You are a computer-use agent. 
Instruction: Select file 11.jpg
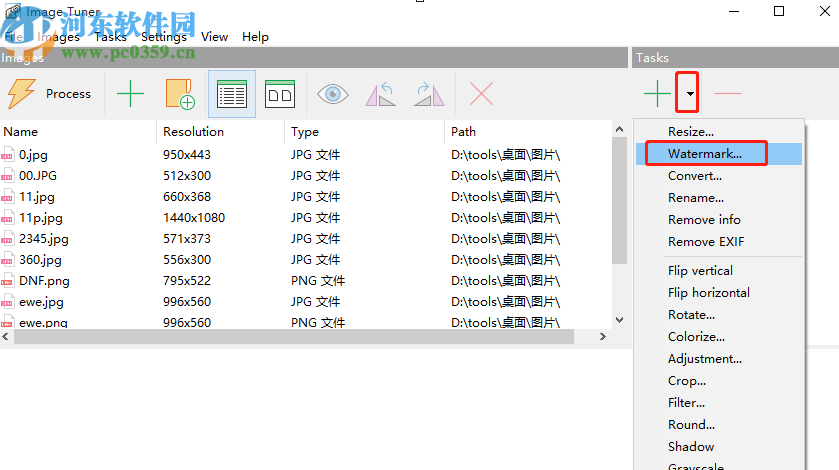tap(37, 196)
